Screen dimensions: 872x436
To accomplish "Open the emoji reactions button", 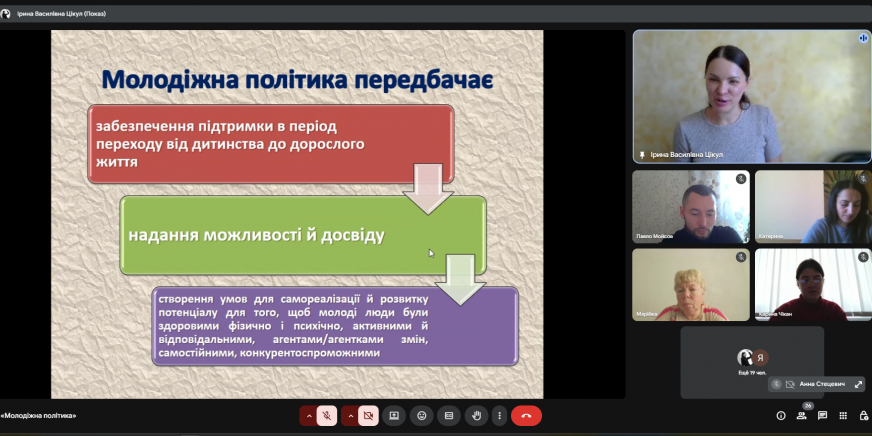I will point(422,415).
